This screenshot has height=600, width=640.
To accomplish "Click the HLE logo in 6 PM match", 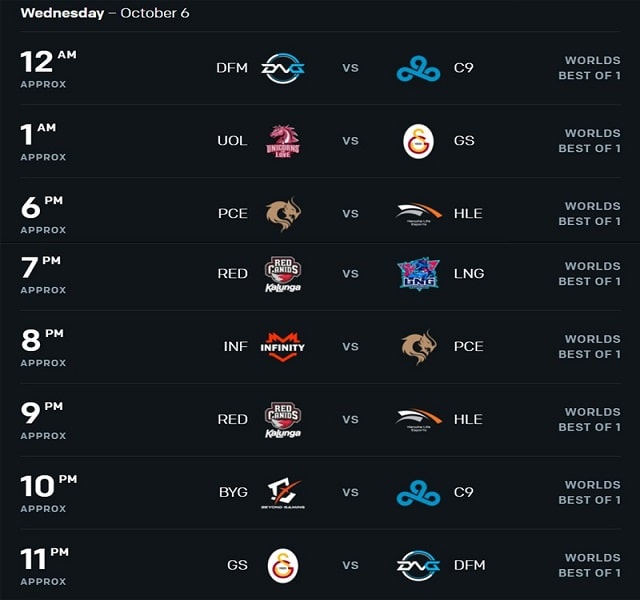I will [418, 214].
